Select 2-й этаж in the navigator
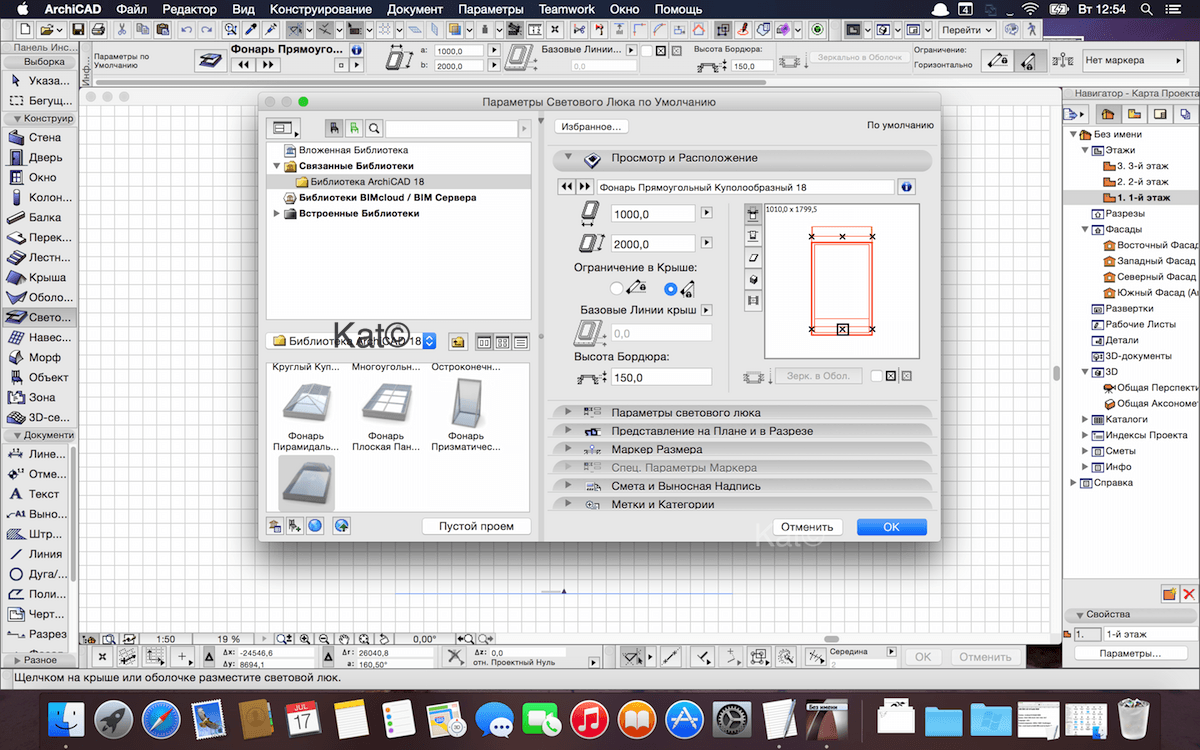 tap(1142, 182)
